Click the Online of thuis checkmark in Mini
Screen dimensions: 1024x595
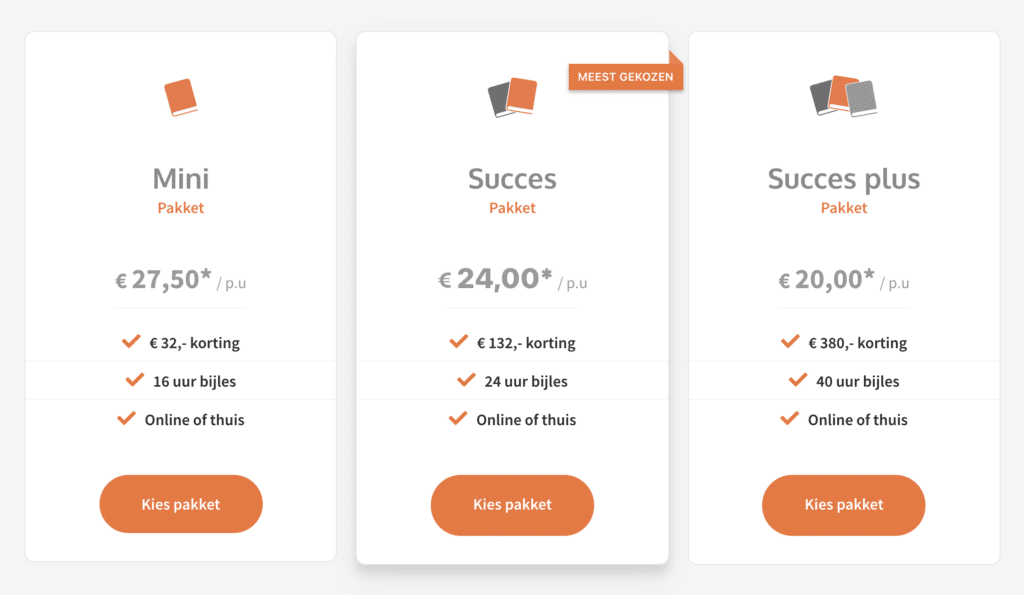click(x=126, y=419)
